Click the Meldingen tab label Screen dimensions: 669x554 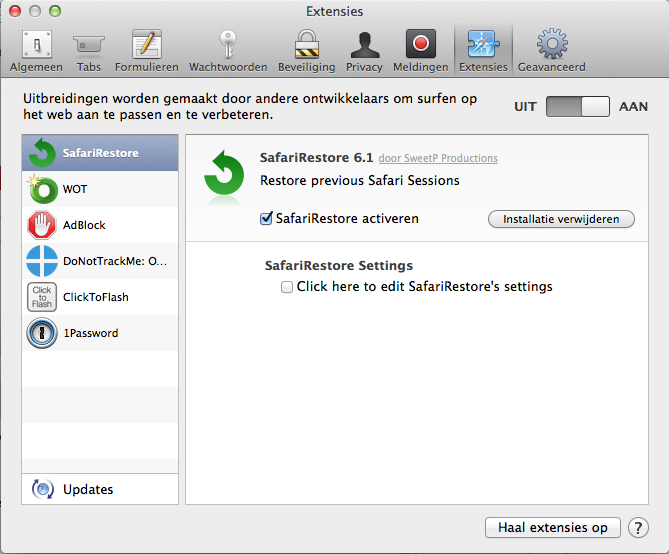[421, 67]
